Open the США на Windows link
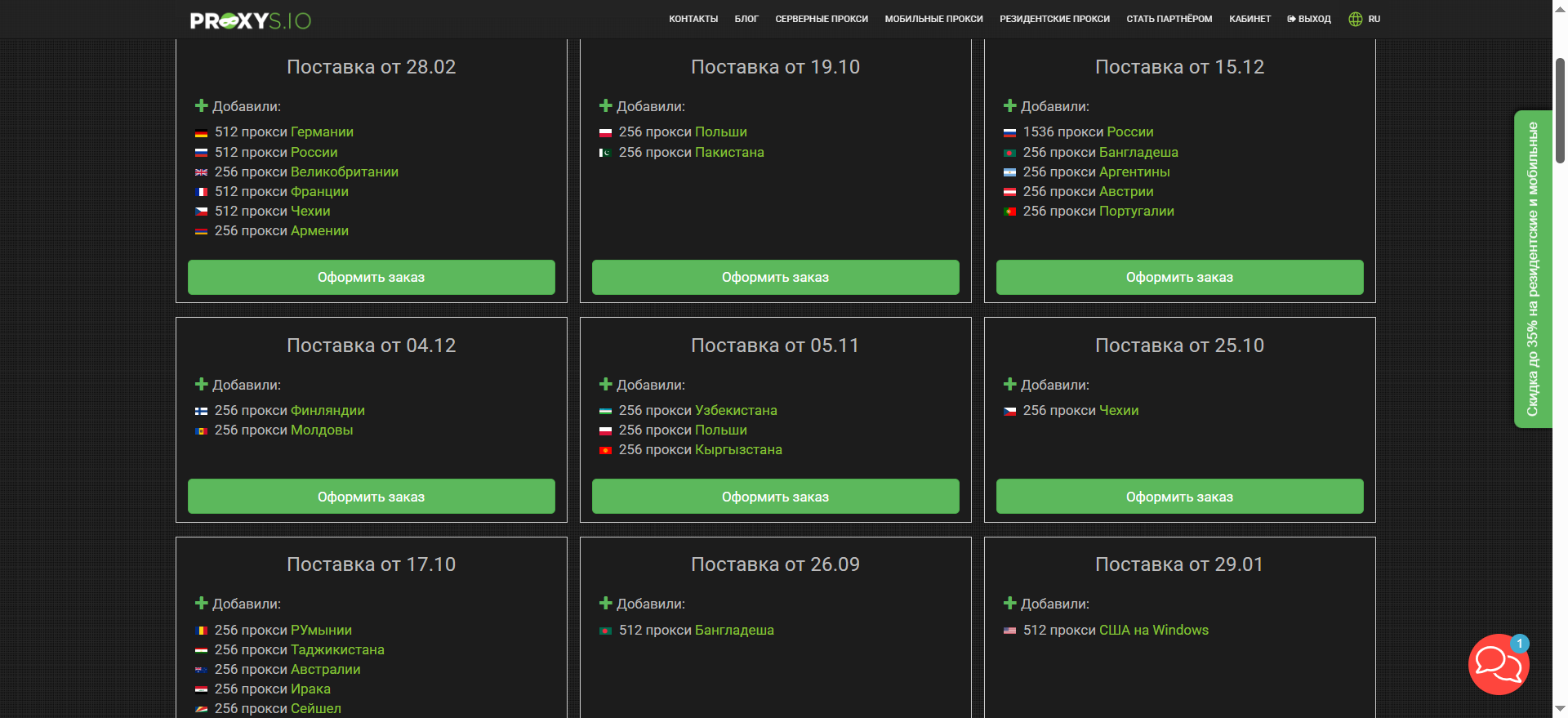Viewport: 1568px width, 718px height. (x=1153, y=631)
